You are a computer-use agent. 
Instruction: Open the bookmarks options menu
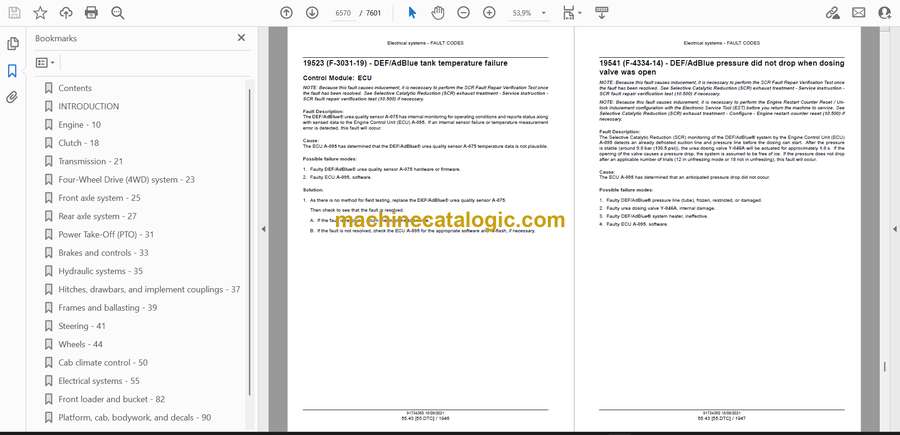[x=45, y=63]
